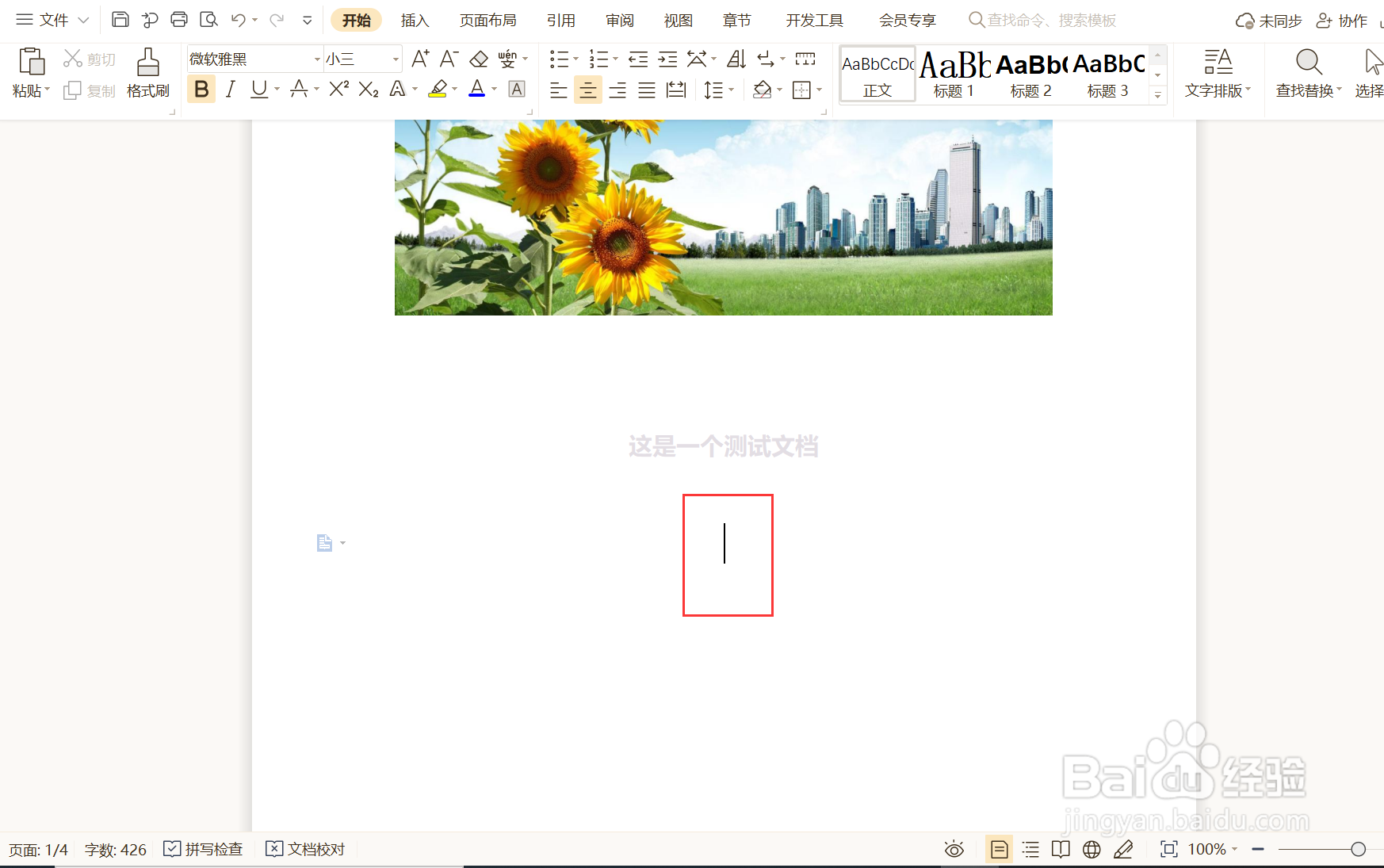This screenshot has height=868, width=1384.
Task: Toggle justify alignment
Action: pyautogui.click(x=647, y=90)
